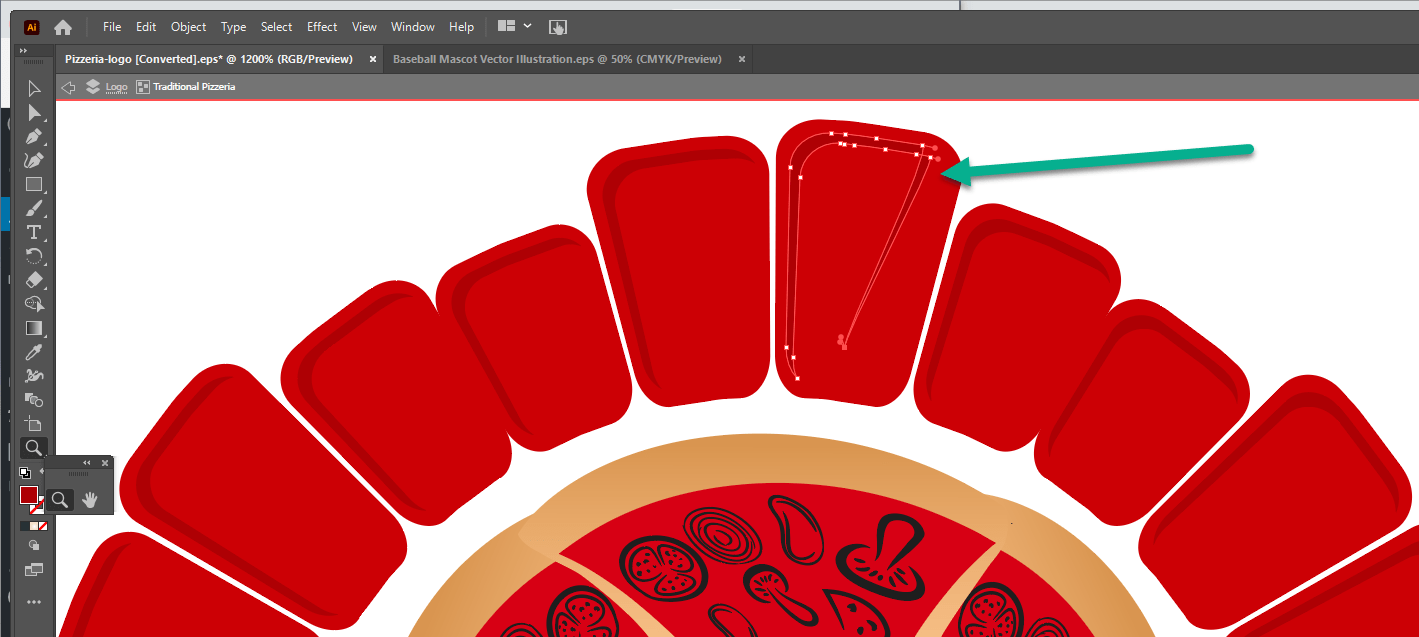This screenshot has width=1419, height=637.
Task: Open the Effect menu
Action: coord(322,27)
